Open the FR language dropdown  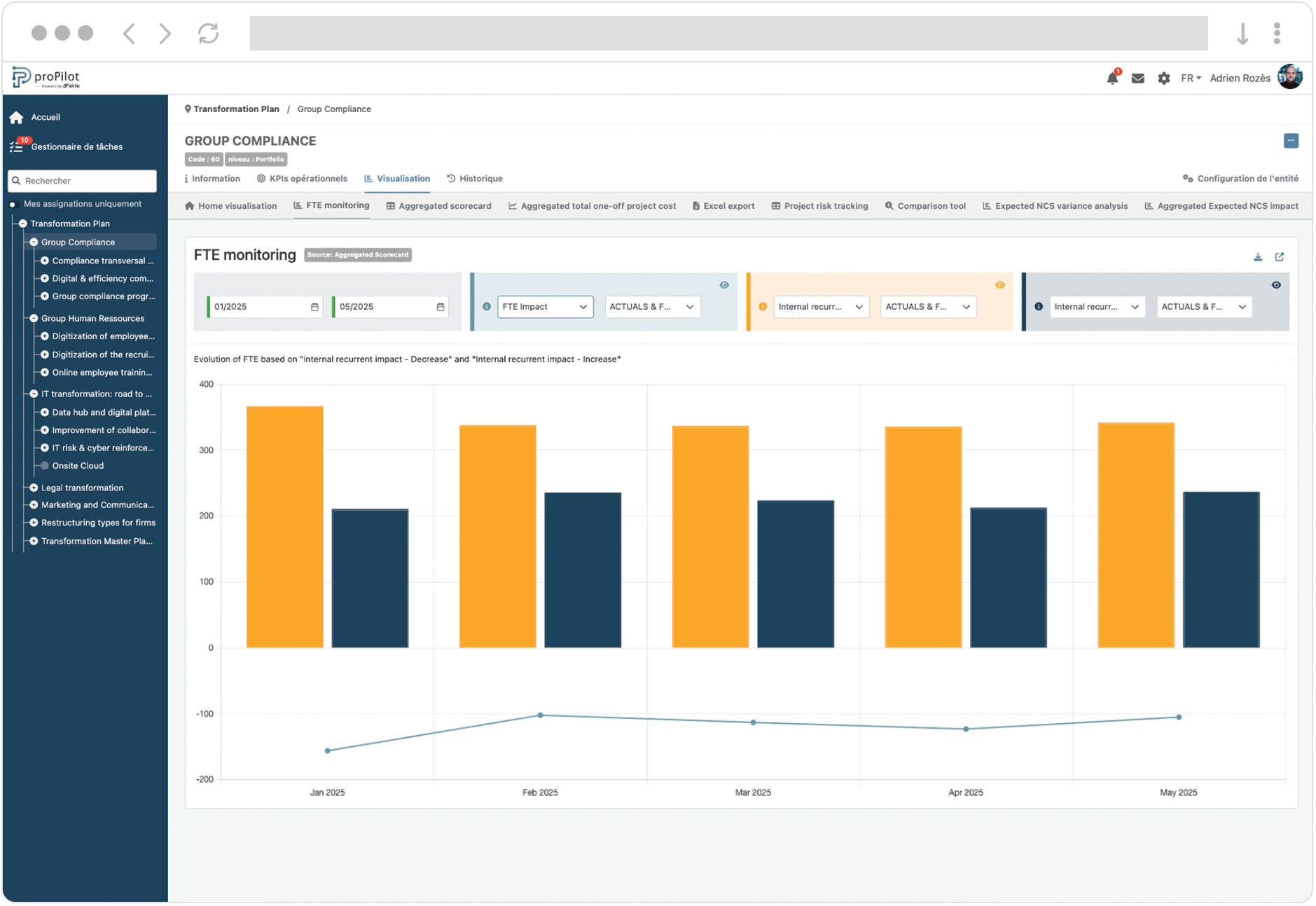pyautogui.click(x=1190, y=78)
